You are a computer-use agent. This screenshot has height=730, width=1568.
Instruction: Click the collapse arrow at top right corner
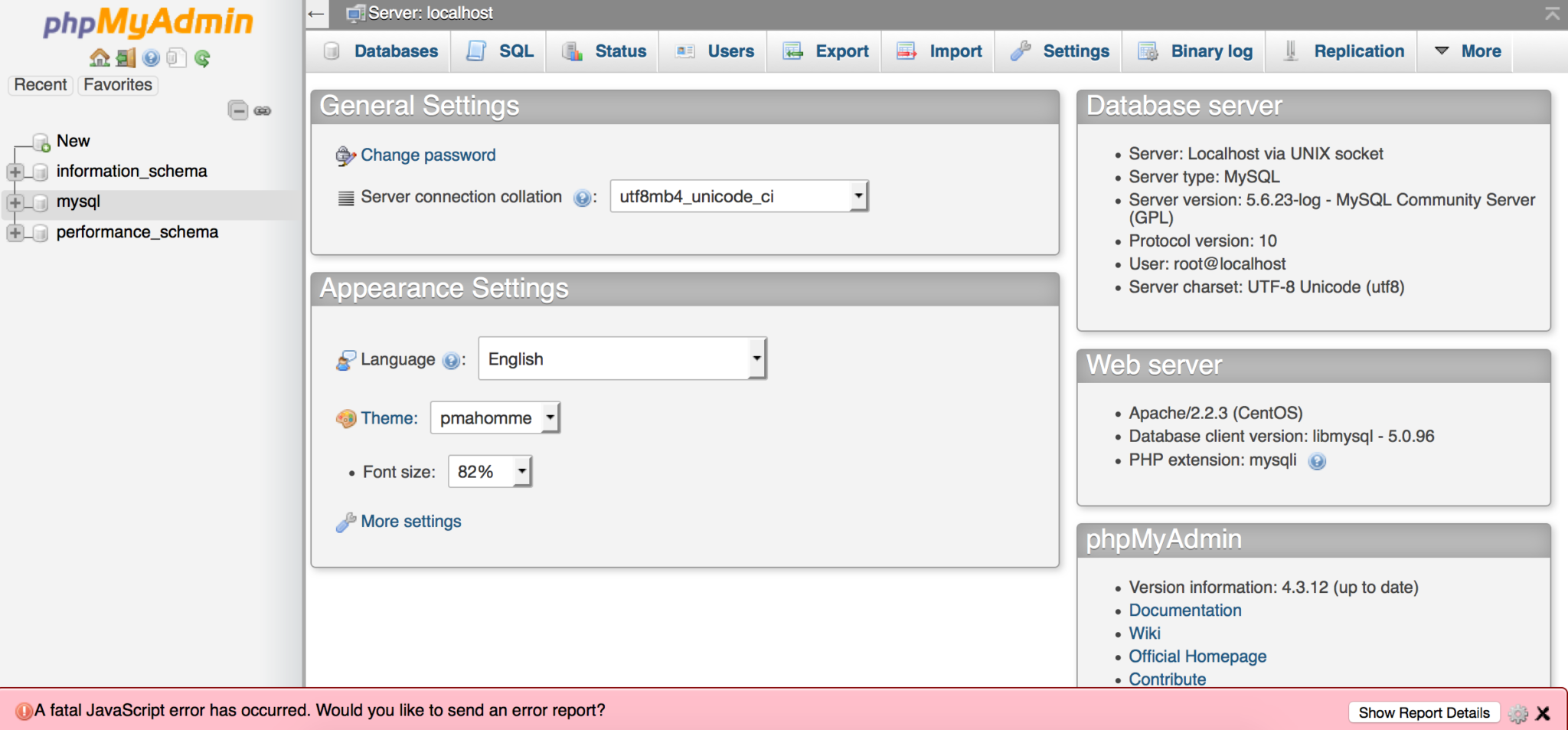point(1552,13)
